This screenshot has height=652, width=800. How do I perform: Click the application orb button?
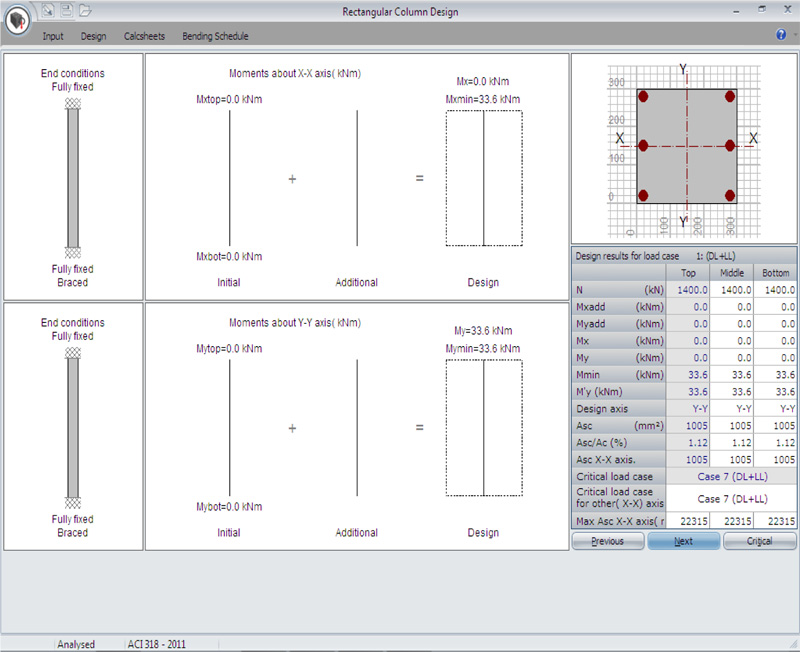(18, 20)
